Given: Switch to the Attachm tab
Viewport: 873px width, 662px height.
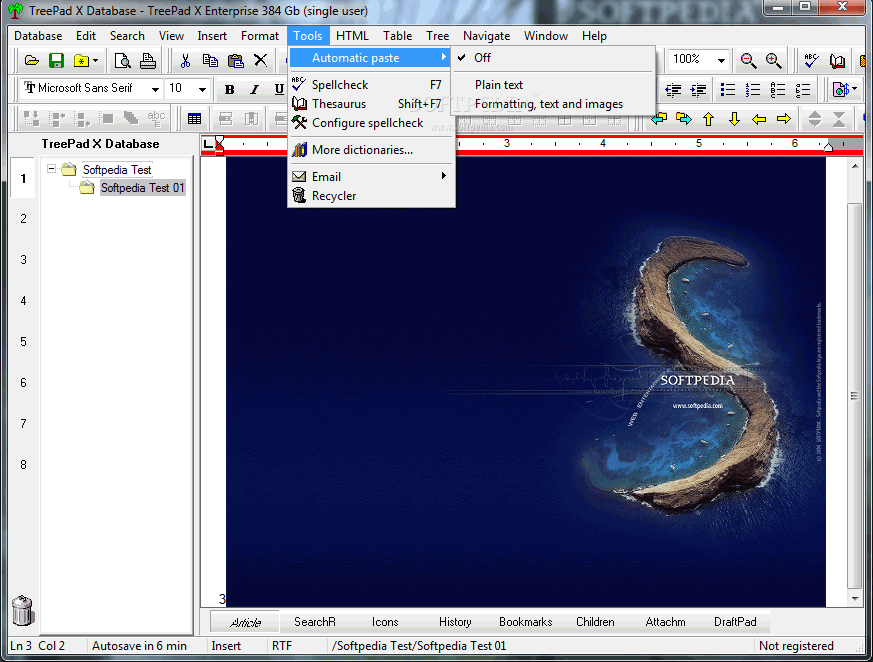Looking at the screenshot, I should (665, 622).
